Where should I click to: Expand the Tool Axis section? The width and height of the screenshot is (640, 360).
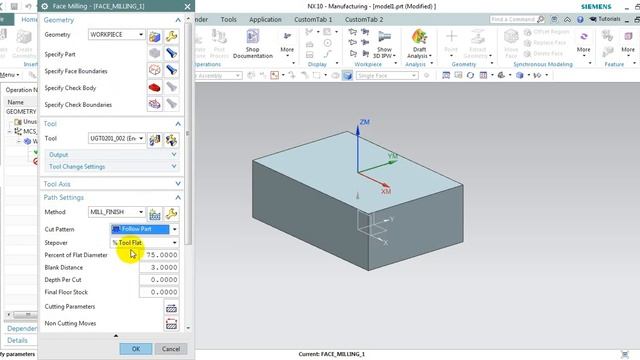click(x=178, y=184)
